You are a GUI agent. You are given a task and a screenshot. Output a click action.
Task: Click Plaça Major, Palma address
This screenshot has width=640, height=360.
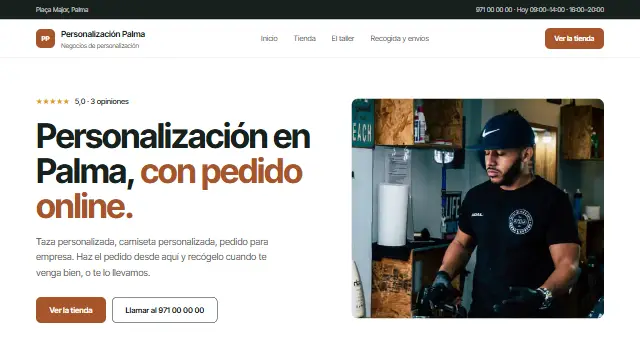[62, 9]
